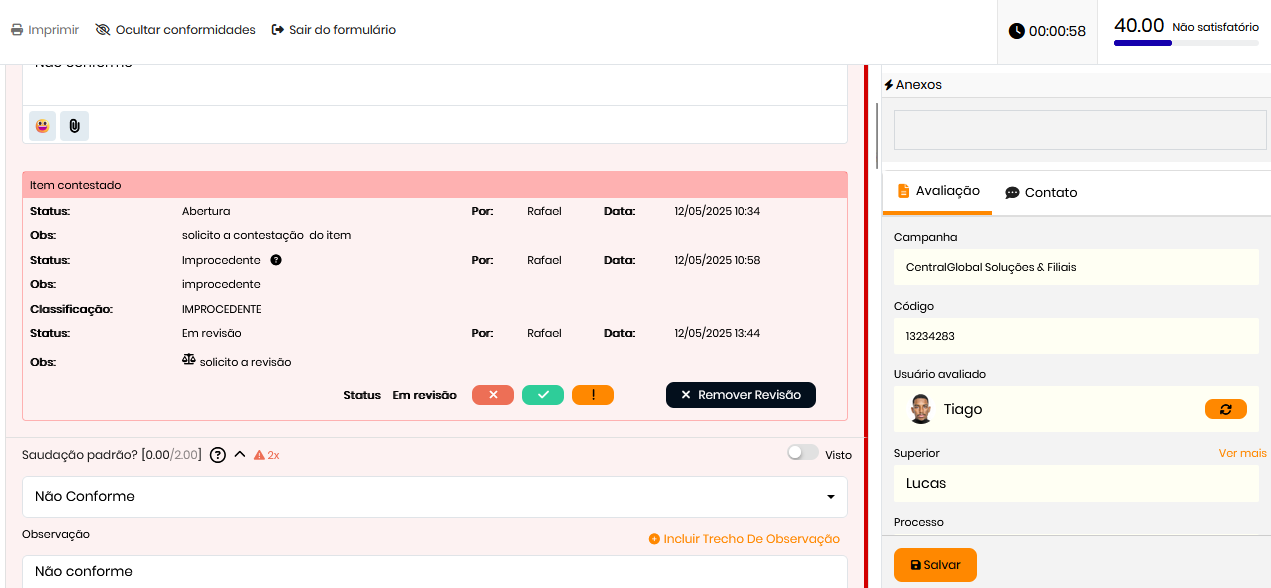Collapse the Saudação padrão item chevron

pos(240,454)
